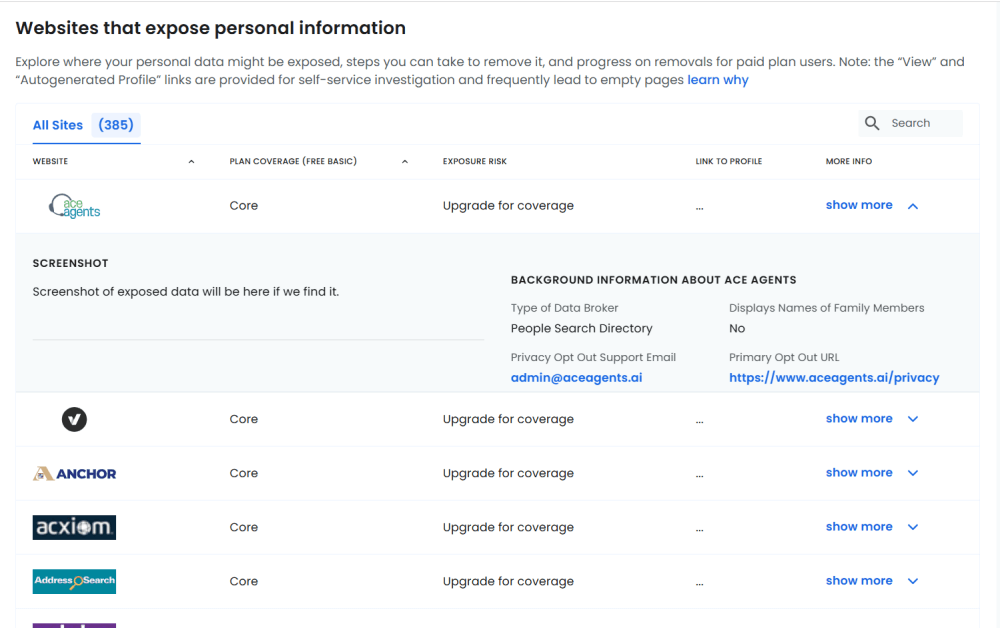Select the All Sites tab
Screen dimensions: 1000x628
tap(58, 125)
